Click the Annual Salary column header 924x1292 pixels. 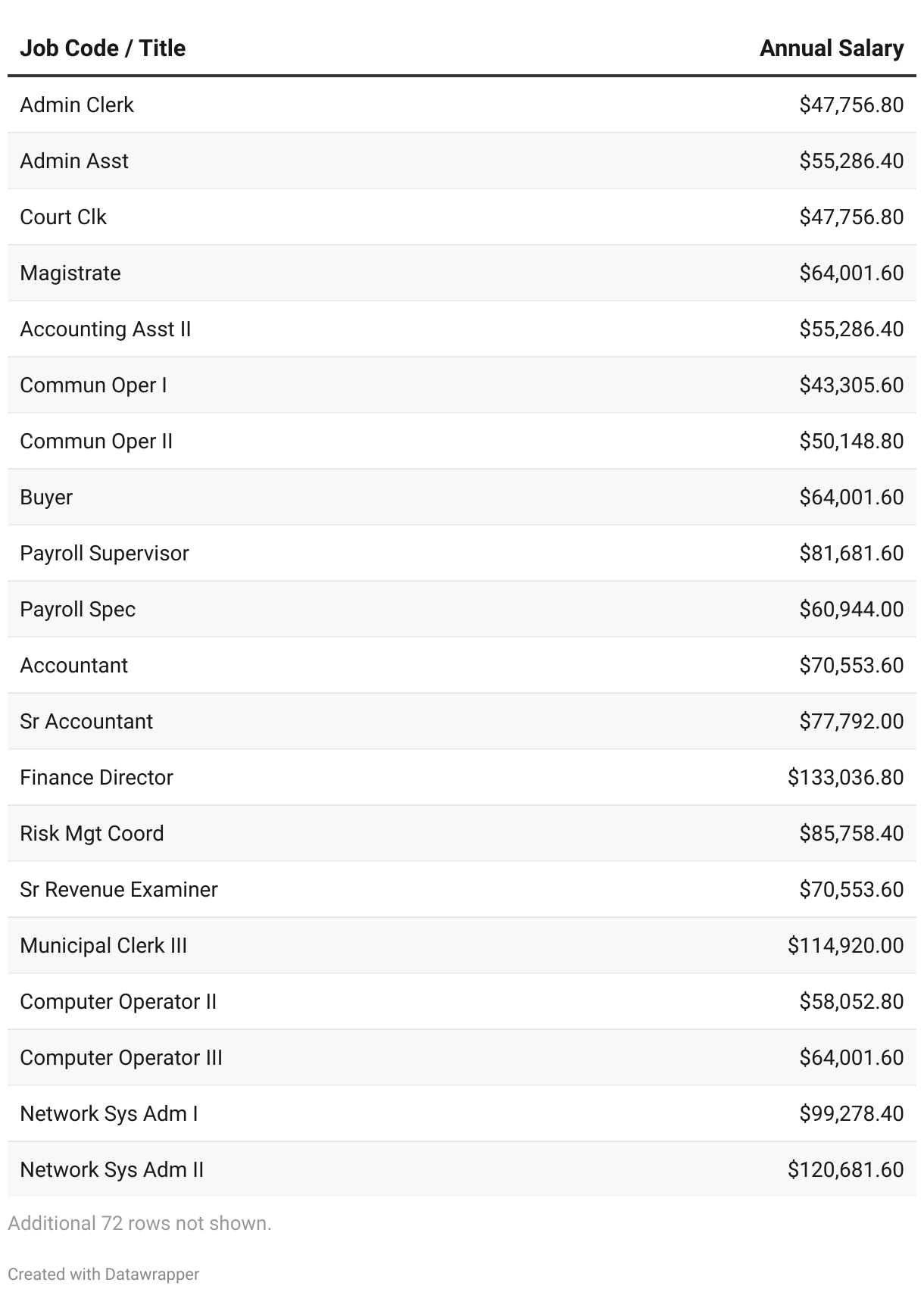[x=831, y=48]
